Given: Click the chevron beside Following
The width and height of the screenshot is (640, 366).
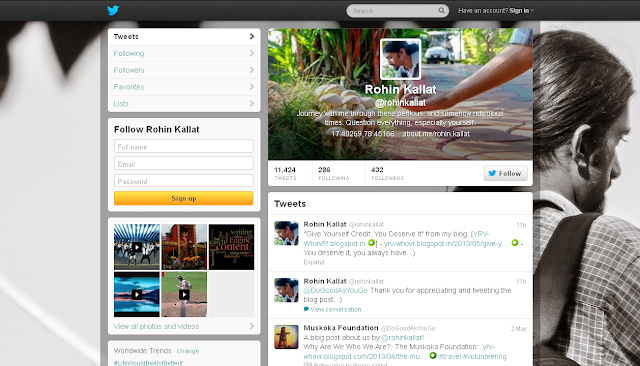Looking at the screenshot, I should [251, 53].
